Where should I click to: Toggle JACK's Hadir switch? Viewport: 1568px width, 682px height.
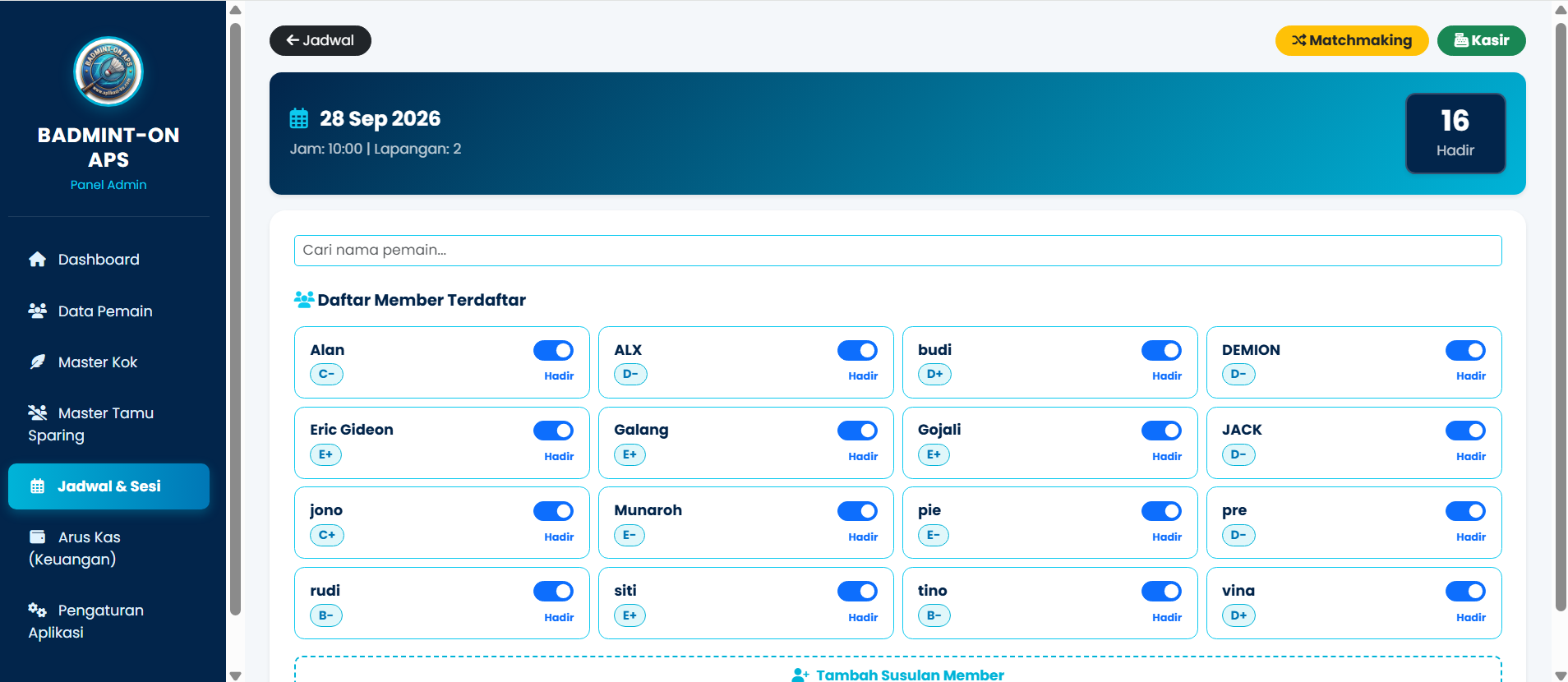point(1465,431)
